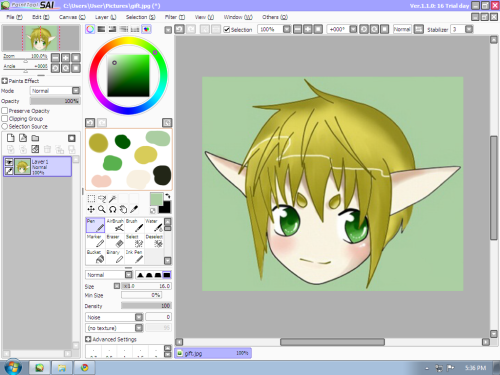Click the green foreground color swatch
The image size is (500, 375).
tap(156, 199)
